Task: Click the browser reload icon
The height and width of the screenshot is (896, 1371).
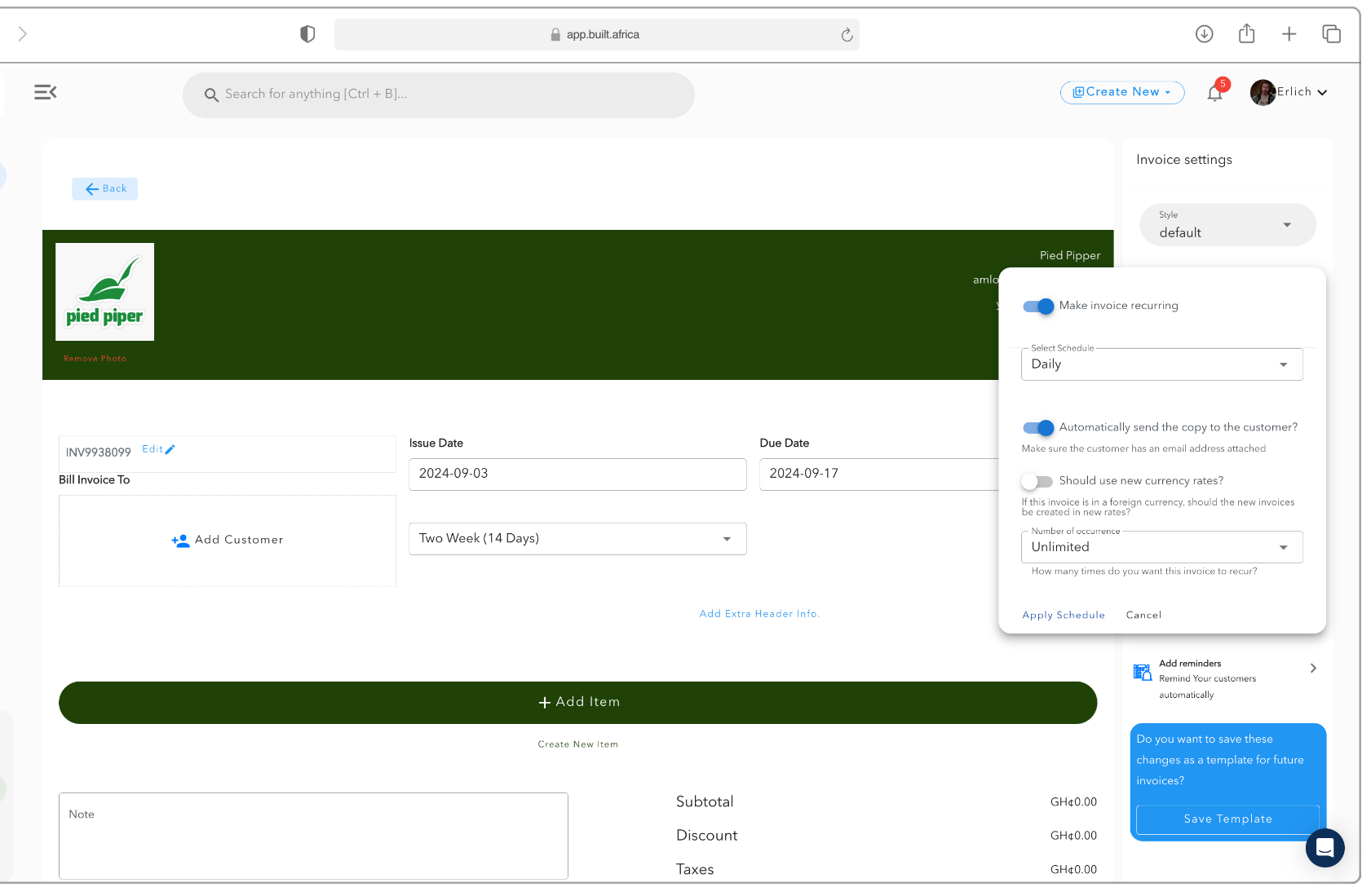Action: pyautogui.click(x=847, y=34)
